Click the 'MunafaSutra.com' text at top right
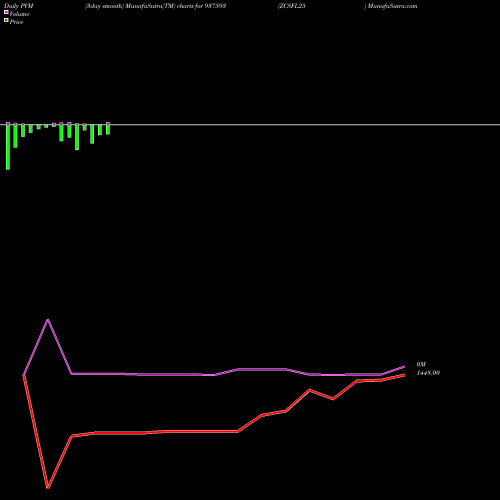The height and width of the screenshot is (500, 500). [x=392, y=6]
